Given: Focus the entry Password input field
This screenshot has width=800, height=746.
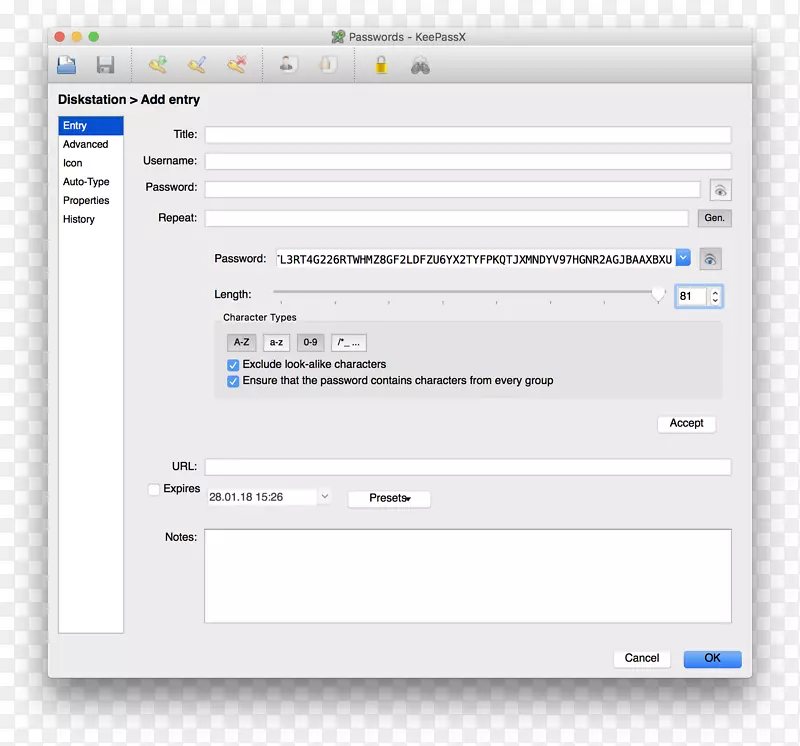Looking at the screenshot, I should 453,189.
